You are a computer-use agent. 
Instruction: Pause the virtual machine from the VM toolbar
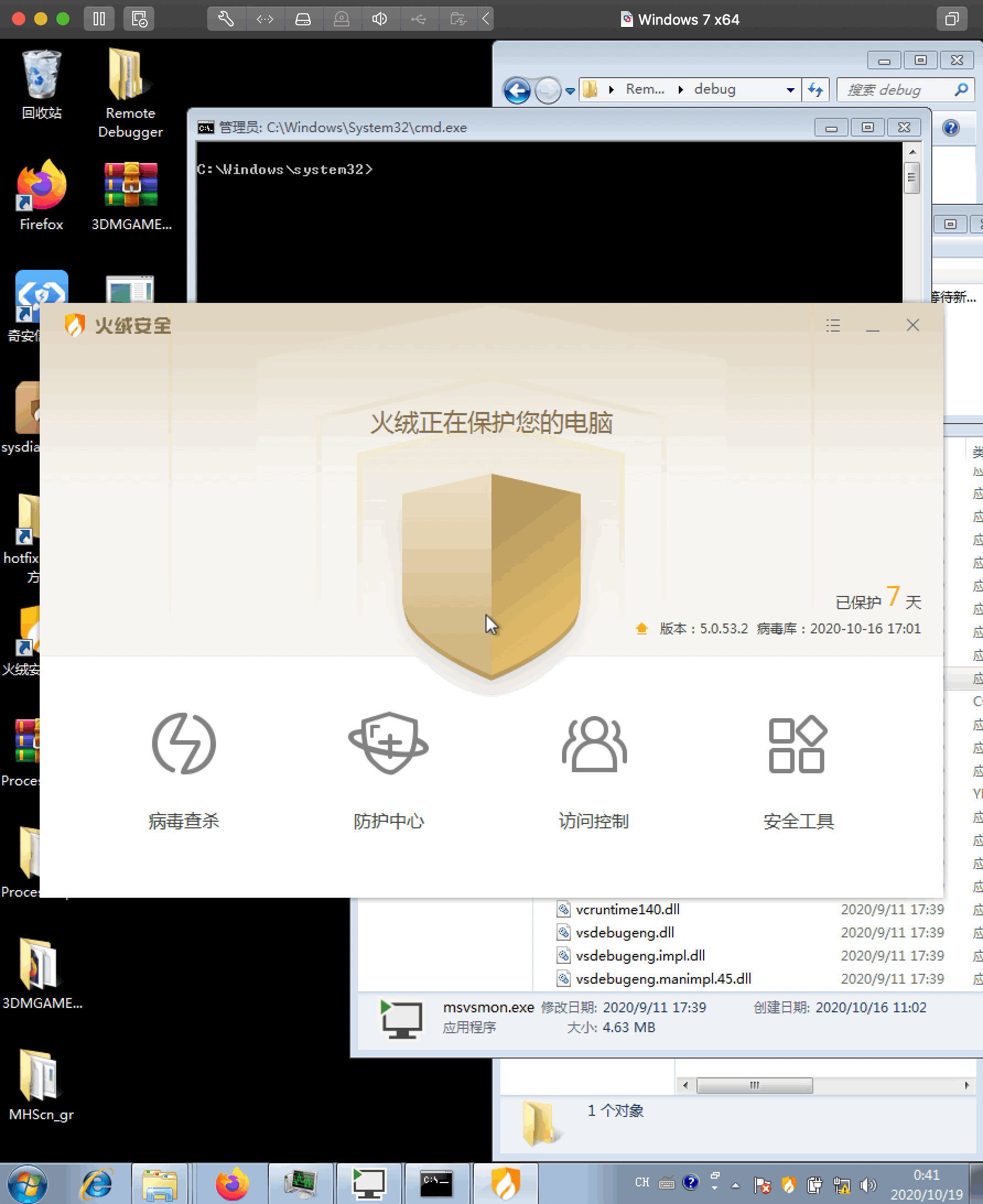point(99,19)
